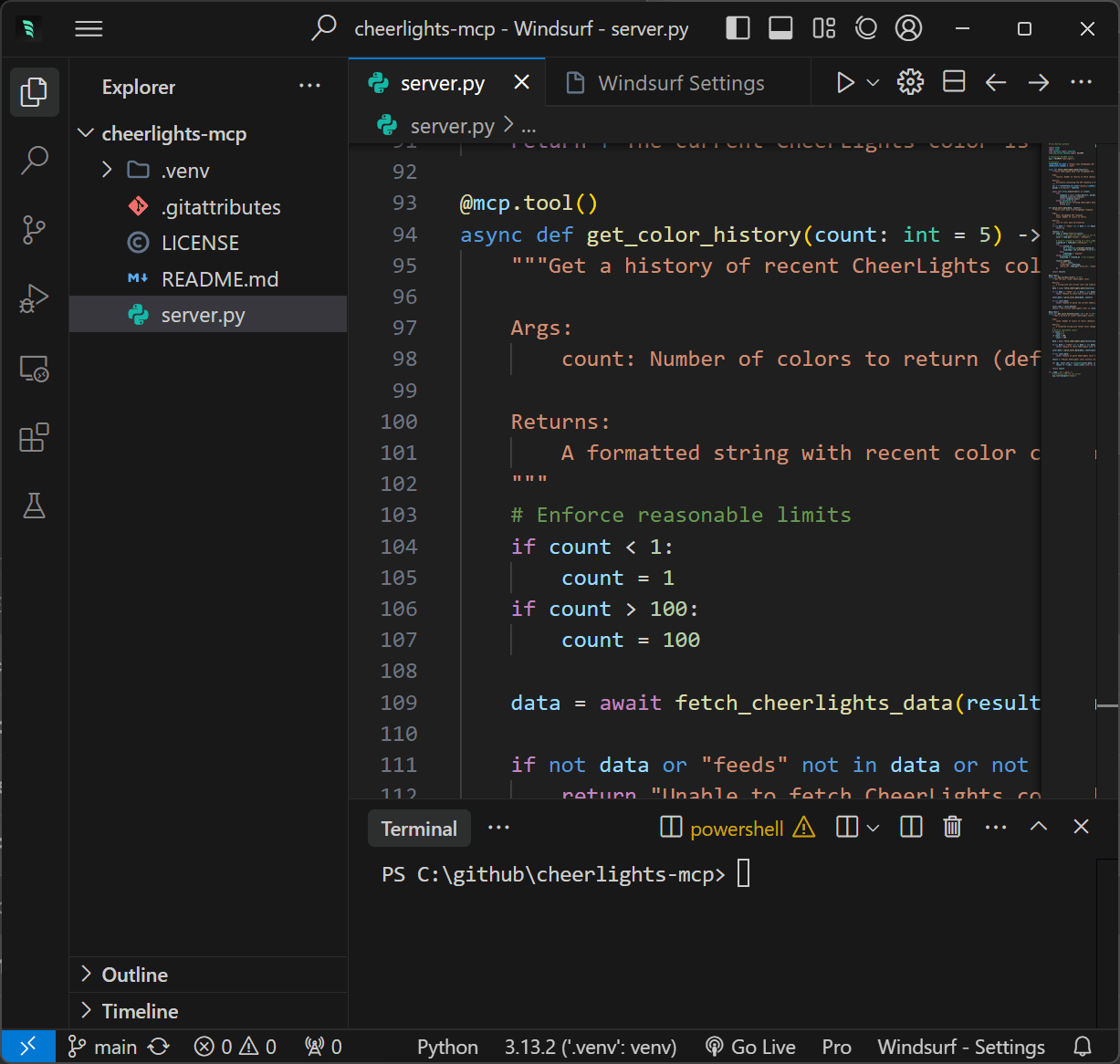Maximize the panel with the up chevron

point(1039,826)
